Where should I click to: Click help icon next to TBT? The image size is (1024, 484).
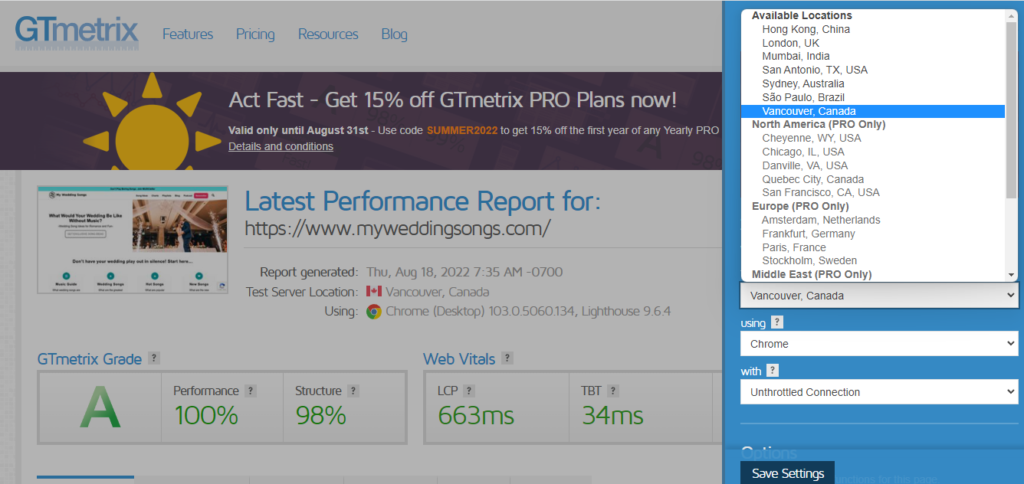click(613, 391)
